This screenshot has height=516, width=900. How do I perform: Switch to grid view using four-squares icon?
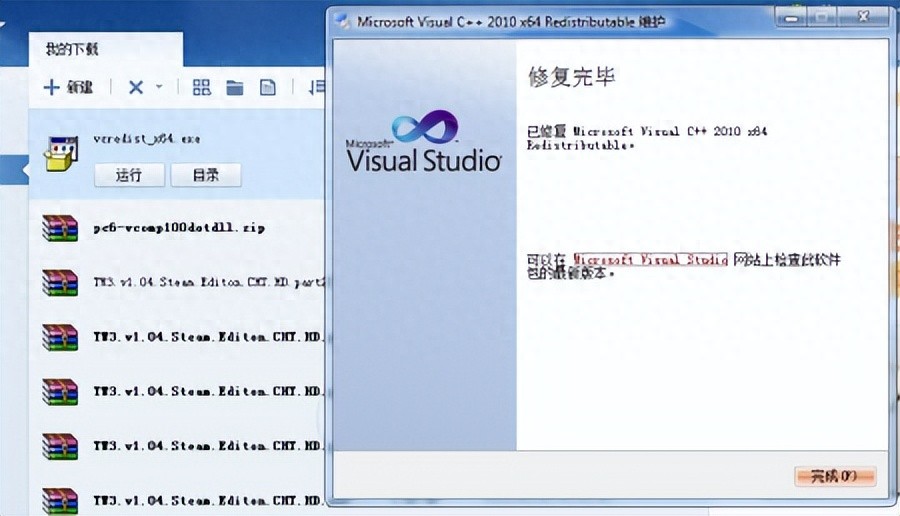click(202, 88)
